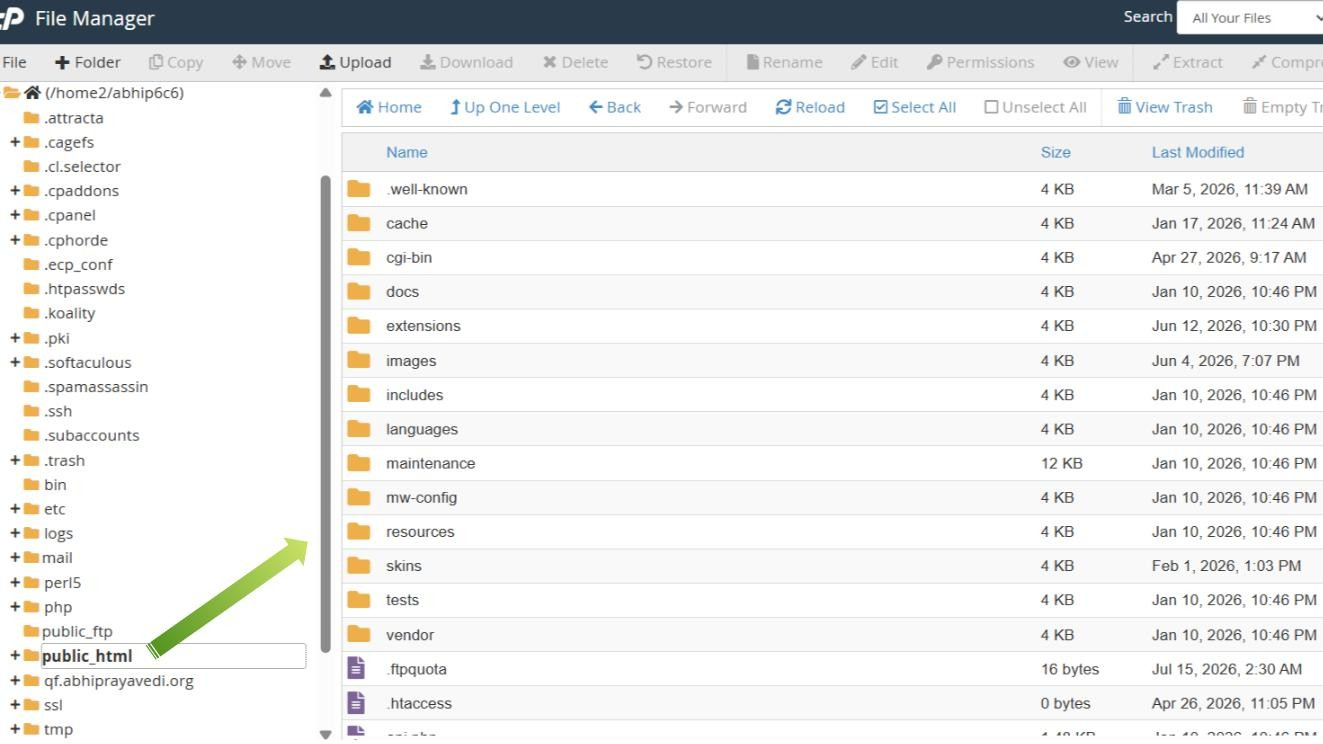This screenshot has height=744, width=1323.
Task: Sort by Name column header
Action: [407, 152]
